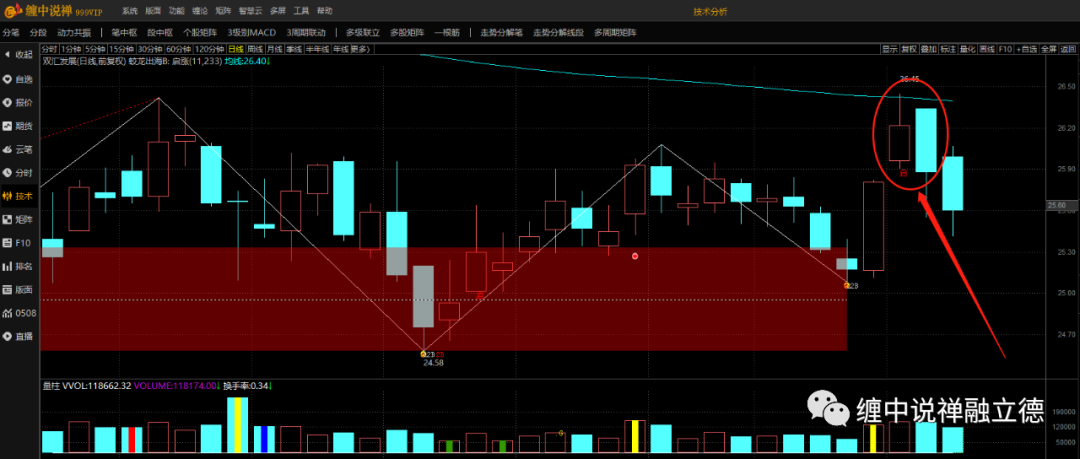Switch to 60分钟 period tab

pyautogui.click(x=178, y=49)
